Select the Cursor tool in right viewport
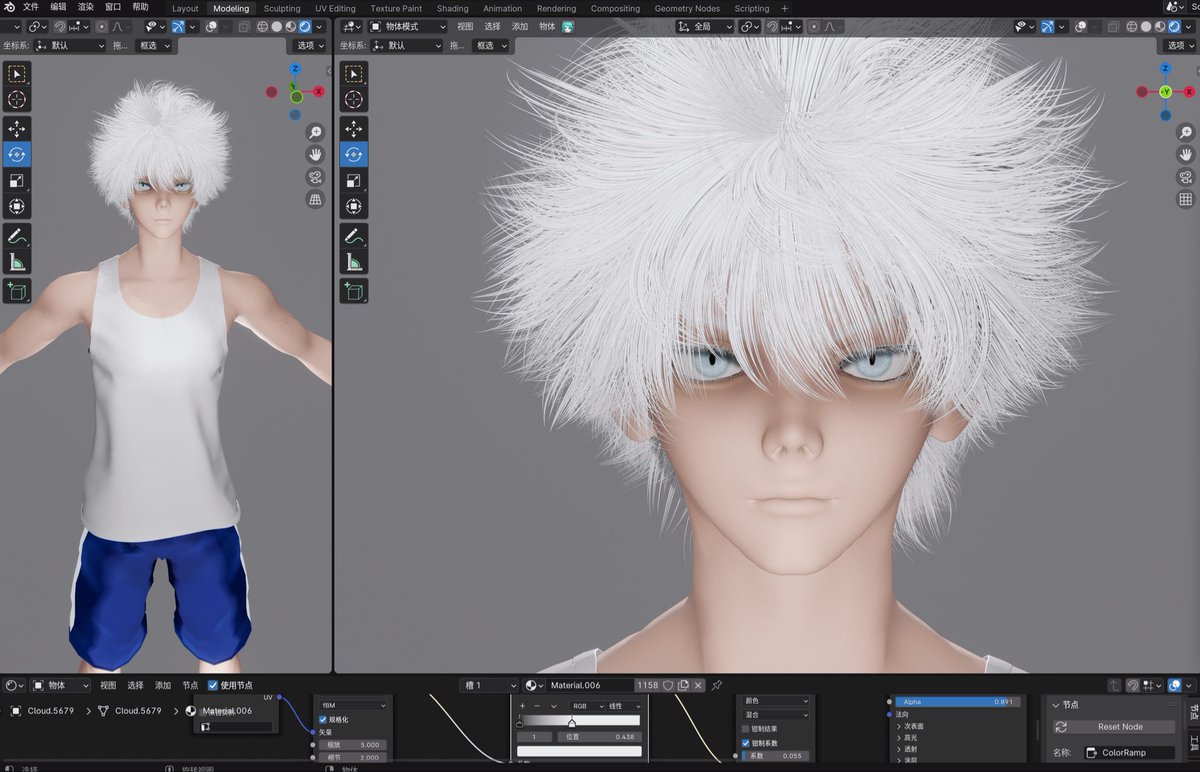Viewport: 1200px width, 772px height. pos(353,100)
